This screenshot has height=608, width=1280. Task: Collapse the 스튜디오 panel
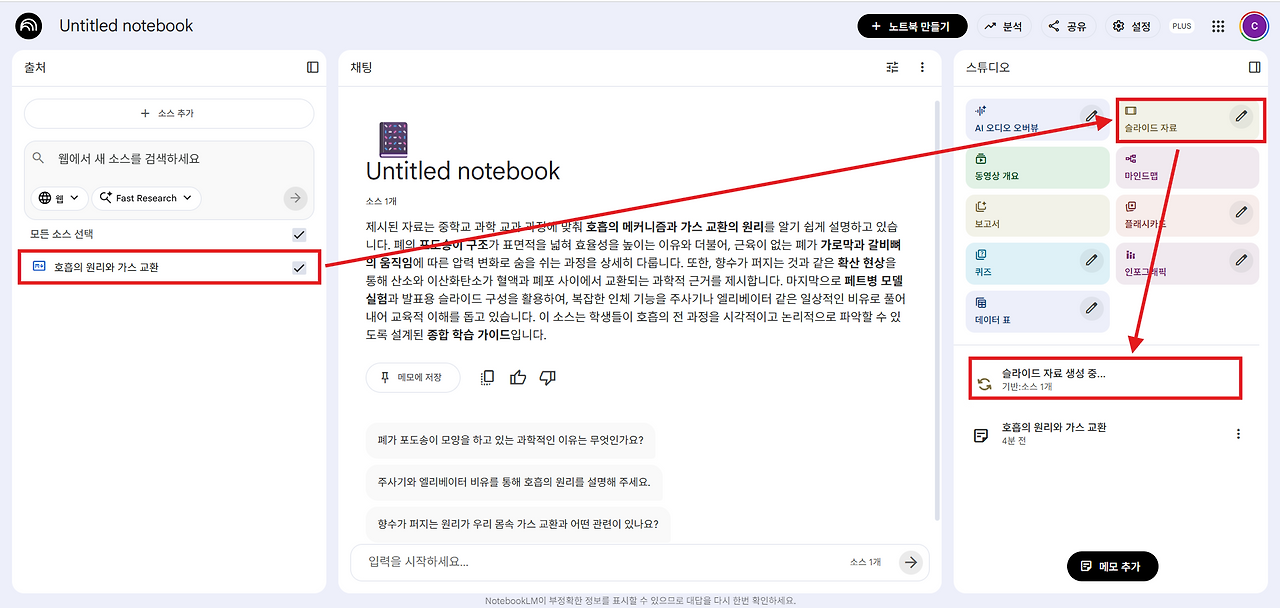click(x=1255, y=67)
